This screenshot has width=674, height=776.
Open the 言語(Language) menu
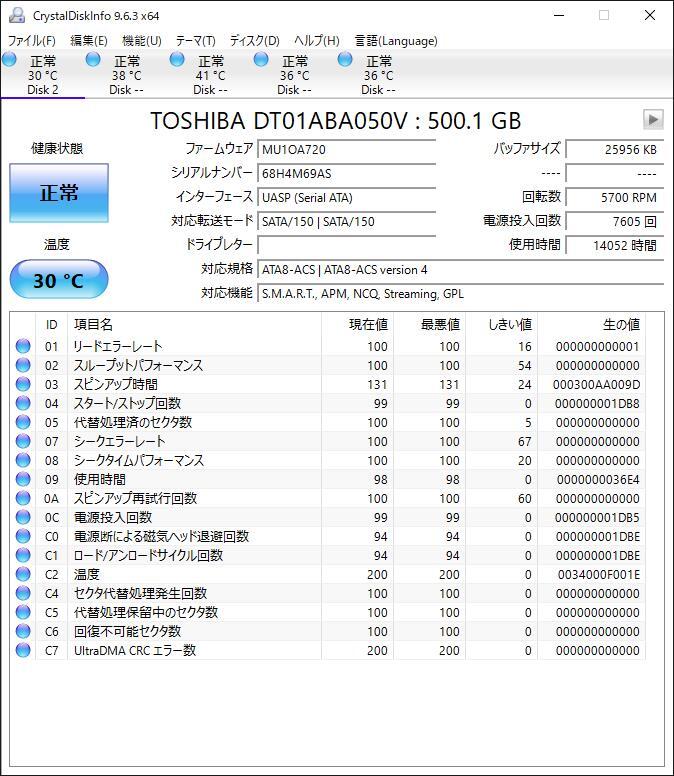click(x=396, y=41)
